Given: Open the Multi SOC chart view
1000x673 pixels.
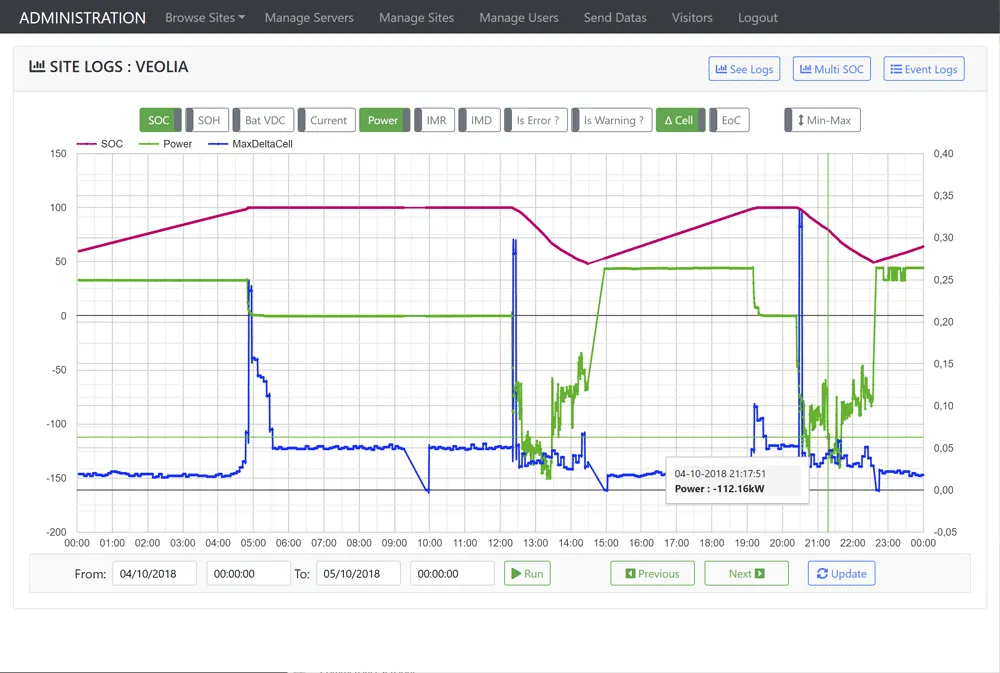Looking at the screenshot, I should [831, 69].
